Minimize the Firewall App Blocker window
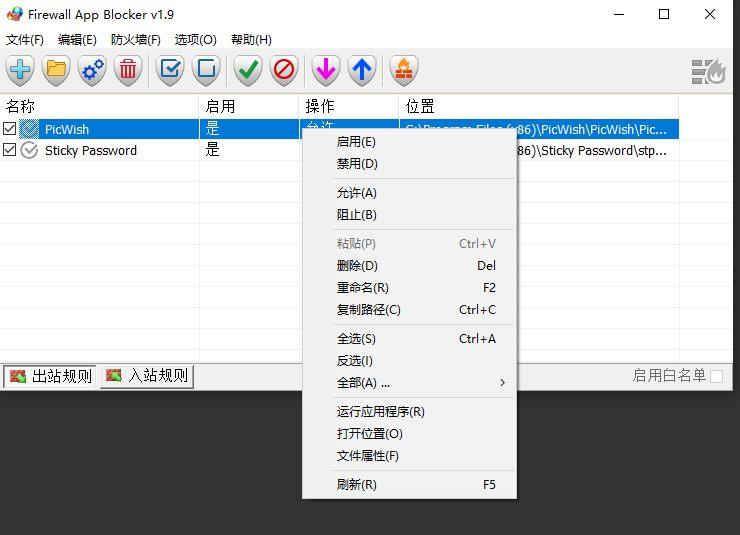 [x=619, y=14]
